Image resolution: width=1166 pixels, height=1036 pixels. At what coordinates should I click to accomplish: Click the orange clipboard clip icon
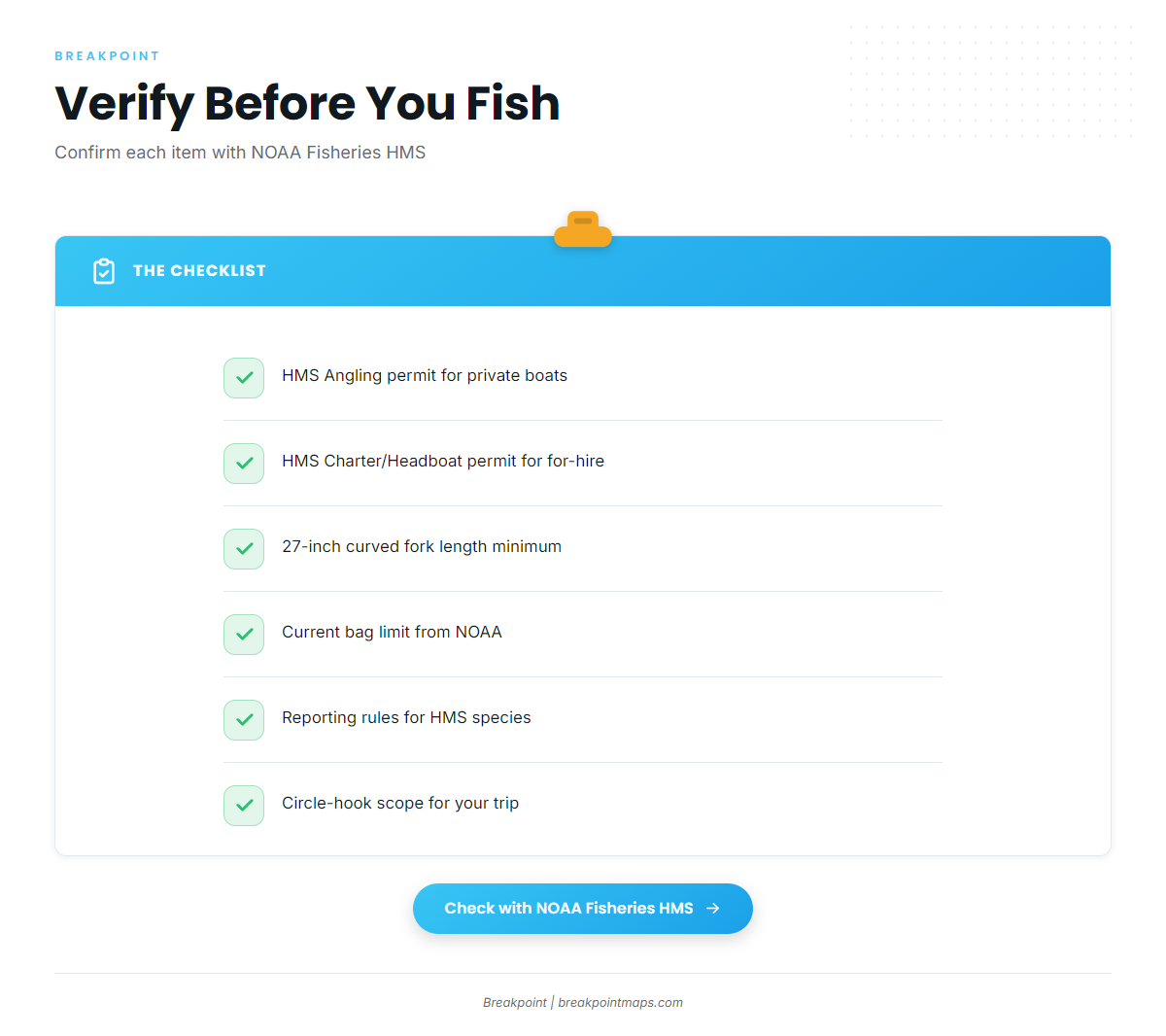click(583, 229)
